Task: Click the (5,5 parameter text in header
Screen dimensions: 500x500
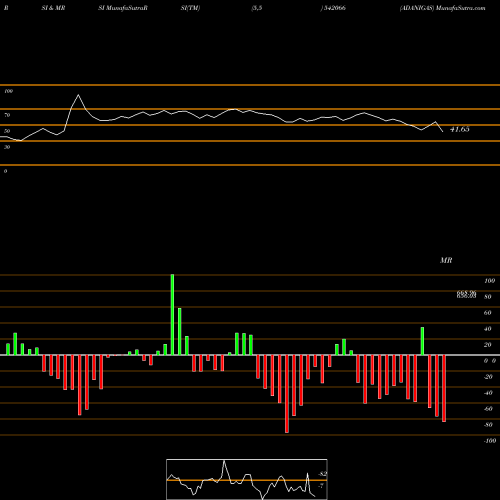Action: pos(257,8)
